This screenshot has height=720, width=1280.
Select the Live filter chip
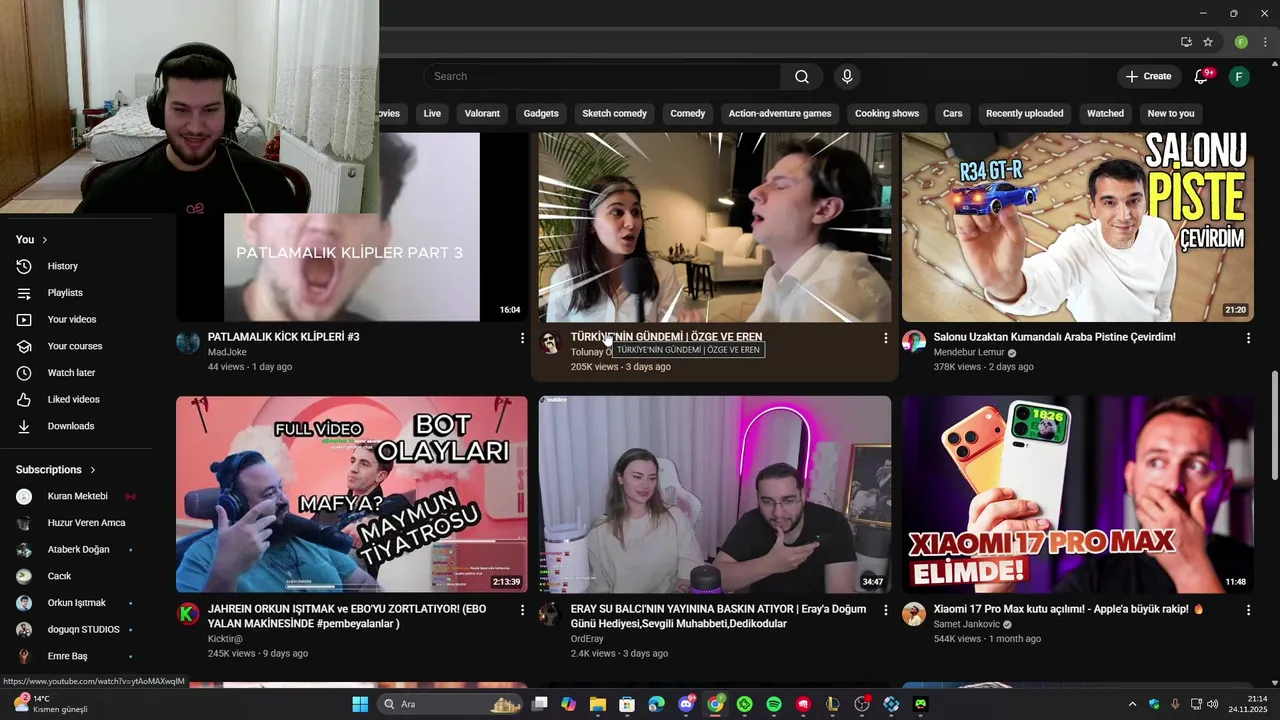[x=432, y=114]
